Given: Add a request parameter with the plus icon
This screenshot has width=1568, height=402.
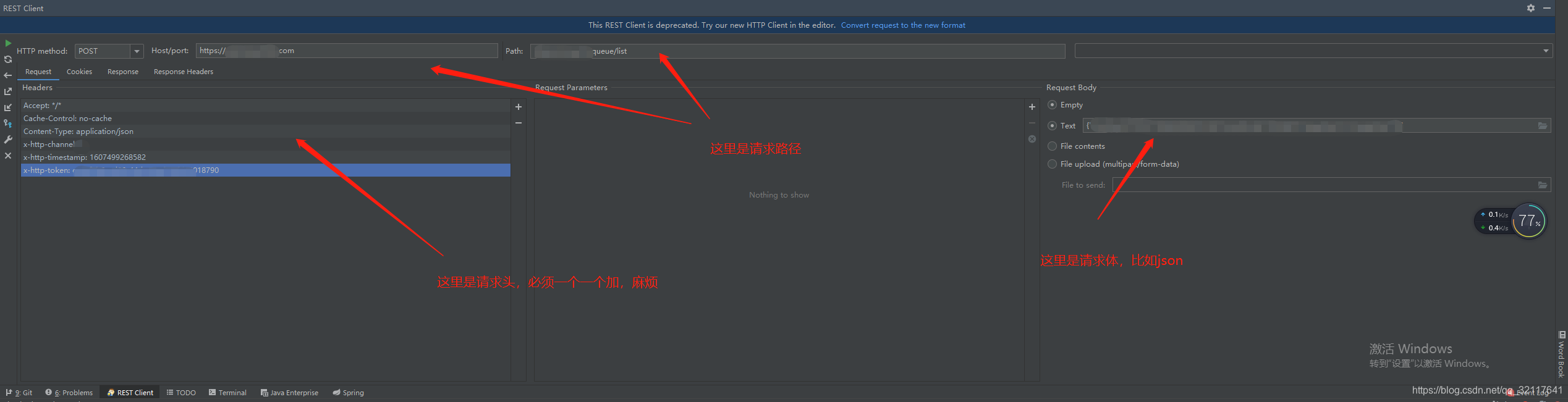Looking at the screenshot, I should (1032, 107).
